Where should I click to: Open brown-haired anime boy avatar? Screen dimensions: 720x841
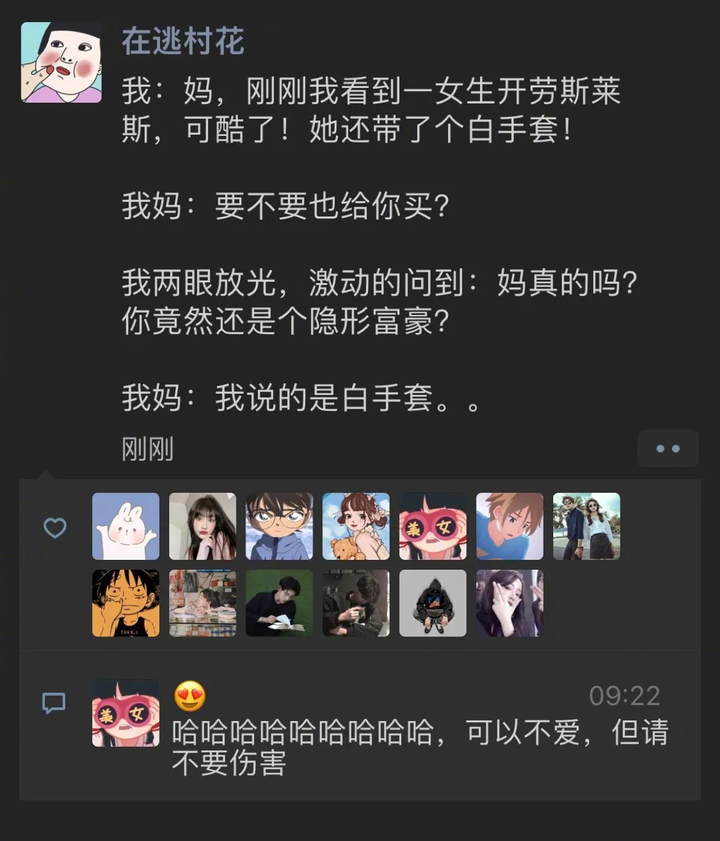(510, 526)
